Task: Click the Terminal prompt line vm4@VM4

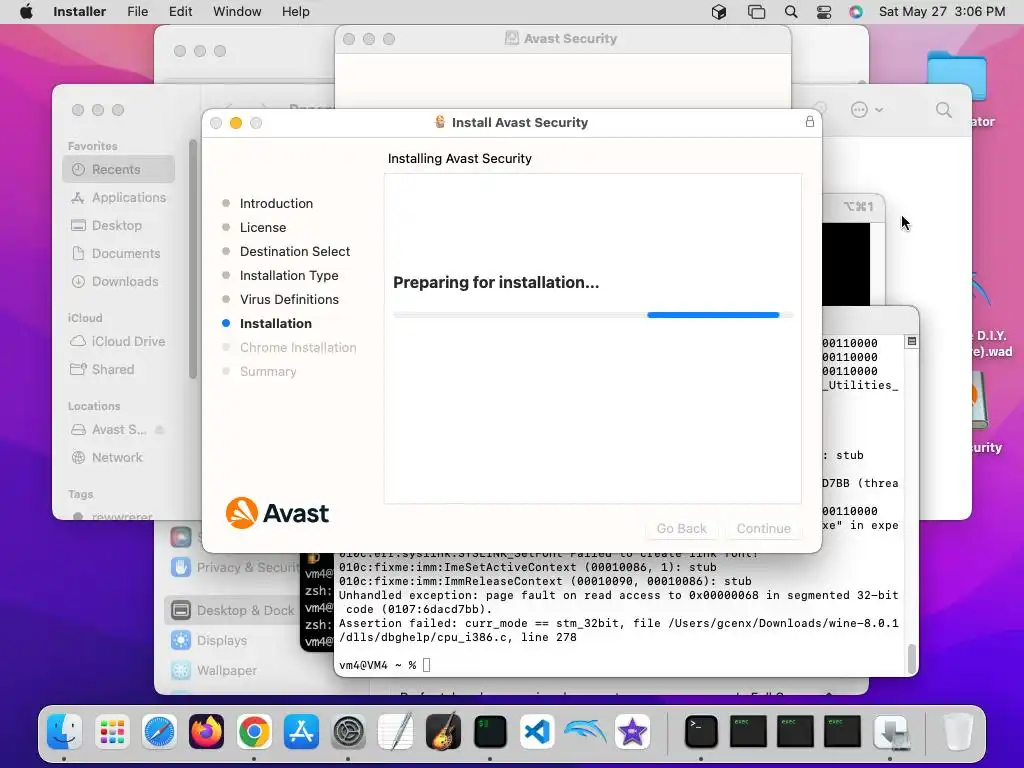Action: point(385,665)
